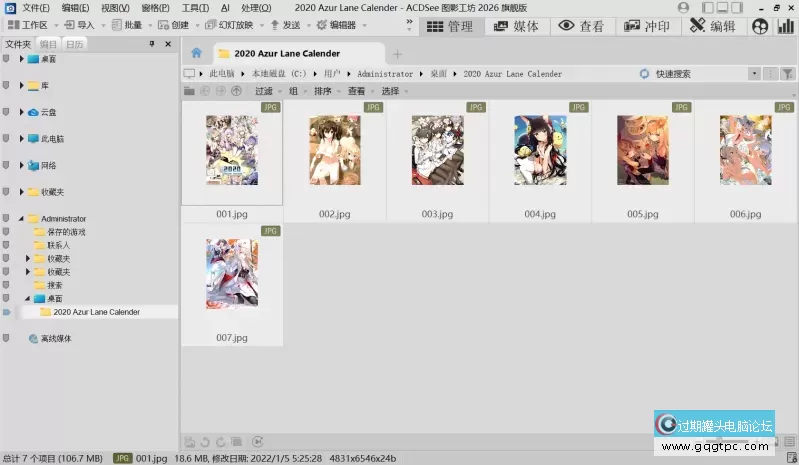799x465 pixels.
Task: Open the bar-chart statistics mode
Action: pyautogui.click(x=785, y=26)
